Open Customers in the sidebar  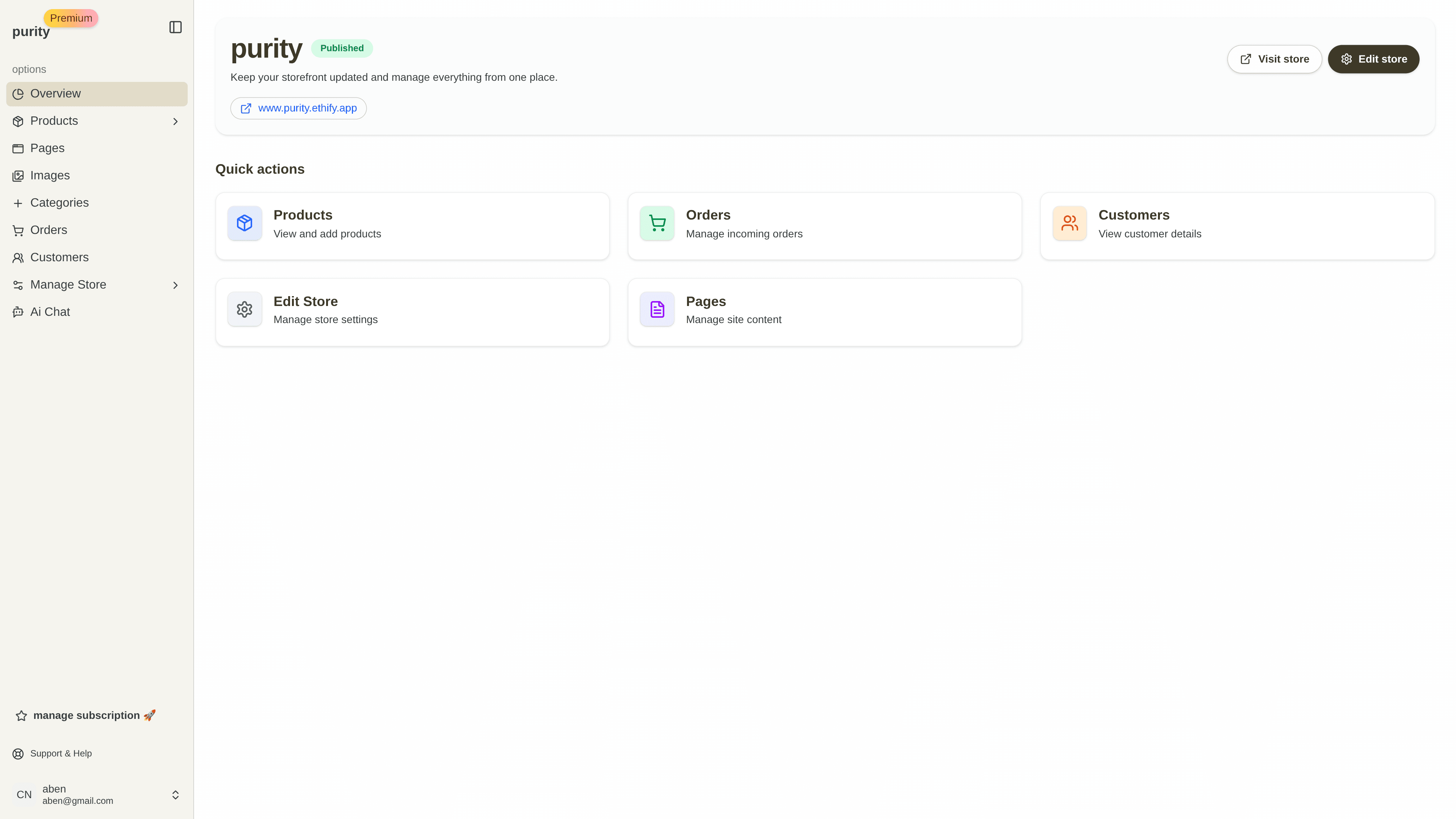(97, 257)
